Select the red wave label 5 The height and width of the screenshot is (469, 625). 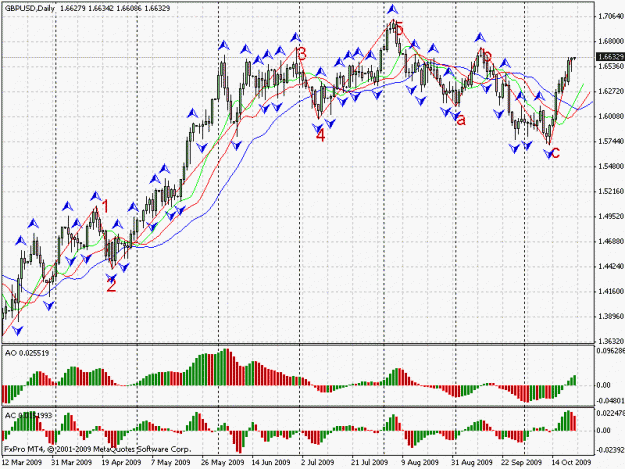click(399, 29)
